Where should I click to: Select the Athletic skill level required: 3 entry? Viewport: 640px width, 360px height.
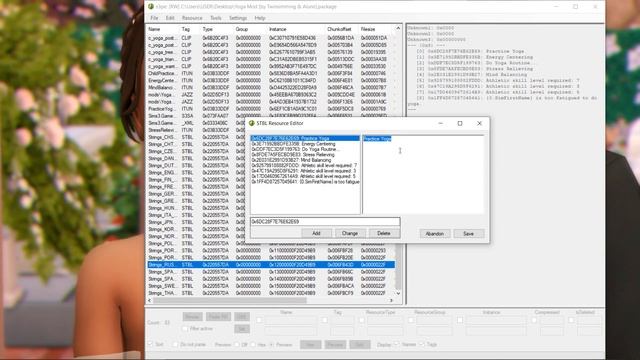305,171
